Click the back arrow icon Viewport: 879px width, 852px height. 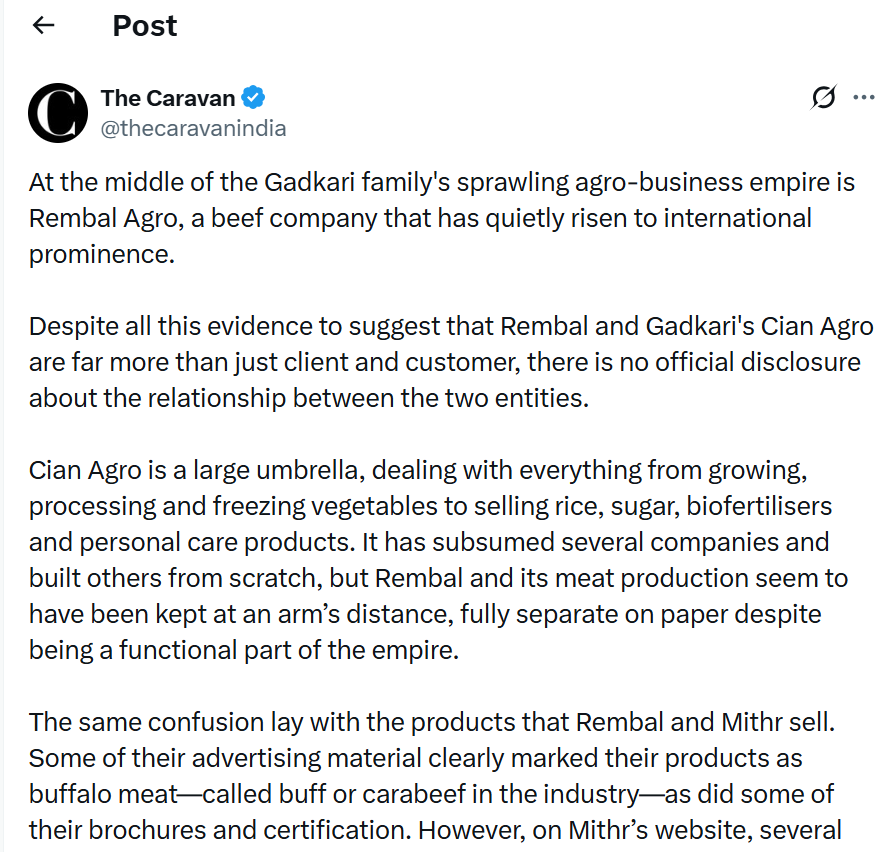tap(43, 26)
